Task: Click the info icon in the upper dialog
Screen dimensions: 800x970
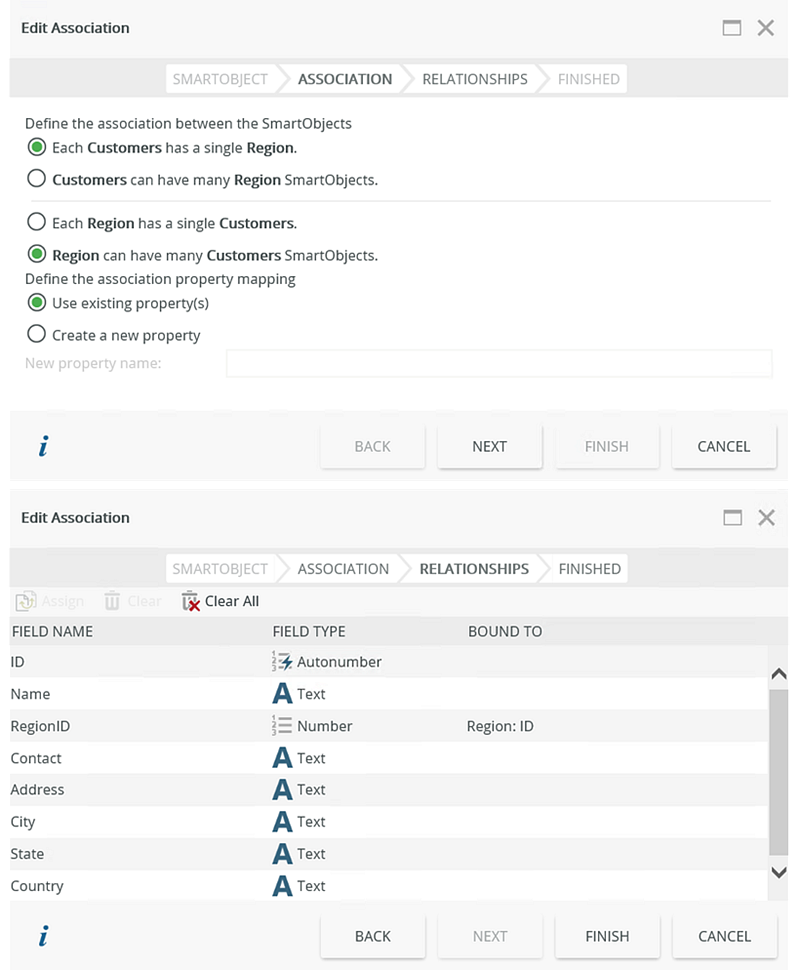Action: point(43,447)
